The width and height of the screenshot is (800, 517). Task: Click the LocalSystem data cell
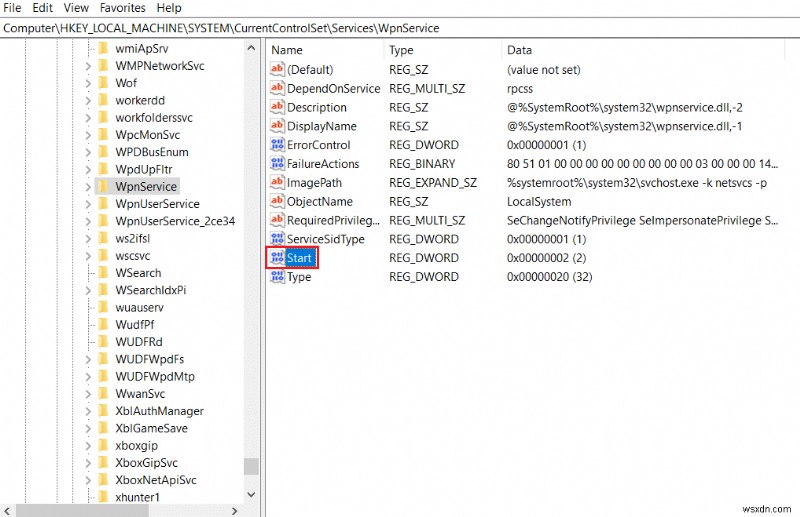click(539, 202)
